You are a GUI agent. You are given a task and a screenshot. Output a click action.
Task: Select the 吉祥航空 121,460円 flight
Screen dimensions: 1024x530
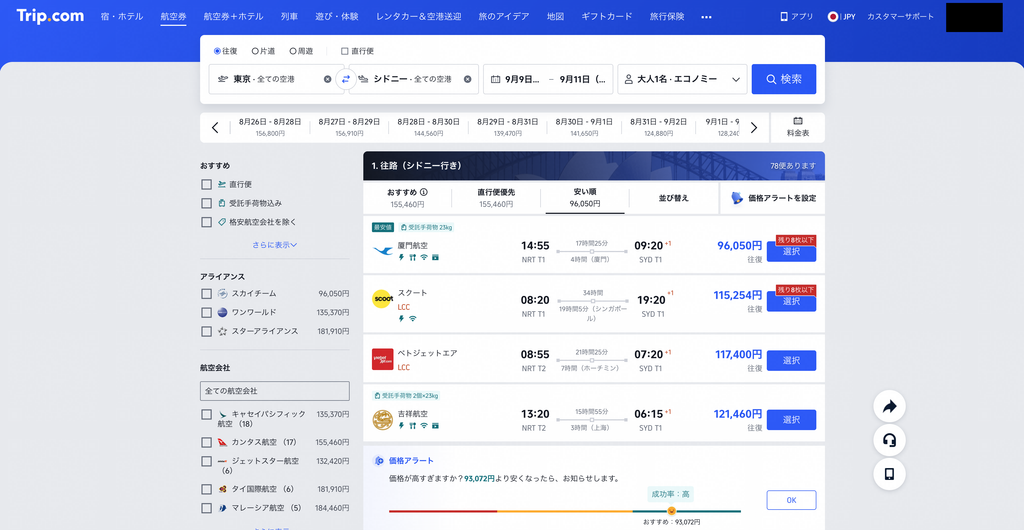(791, 420)
